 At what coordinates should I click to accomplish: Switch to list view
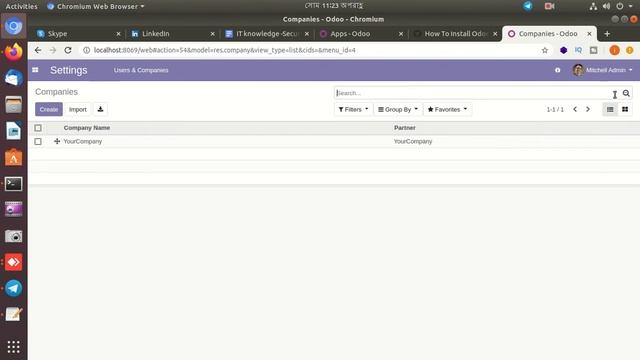pos(610,109)
